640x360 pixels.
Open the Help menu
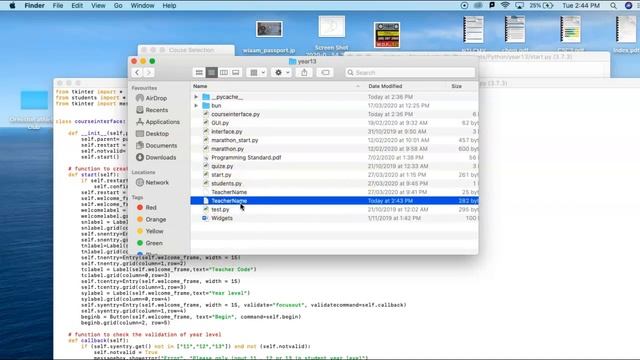[169, 6]
